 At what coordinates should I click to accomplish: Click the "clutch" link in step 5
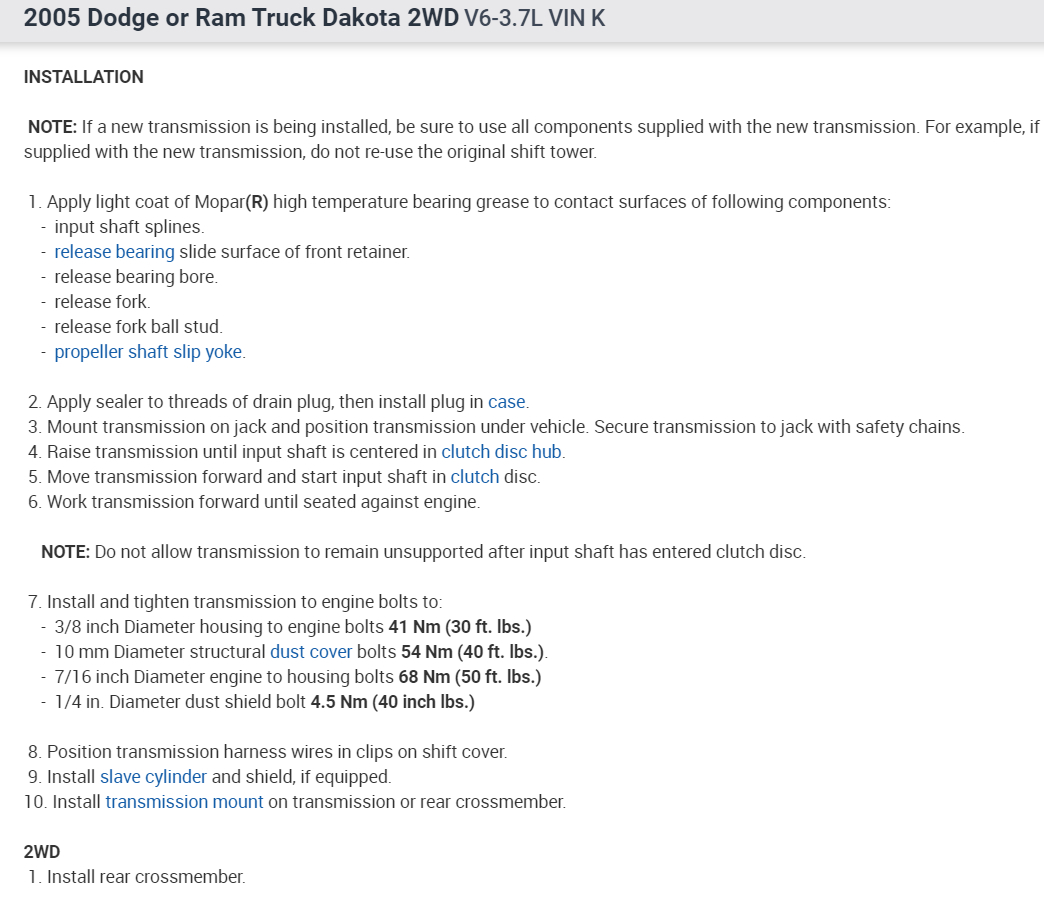[x=474, y=477]
